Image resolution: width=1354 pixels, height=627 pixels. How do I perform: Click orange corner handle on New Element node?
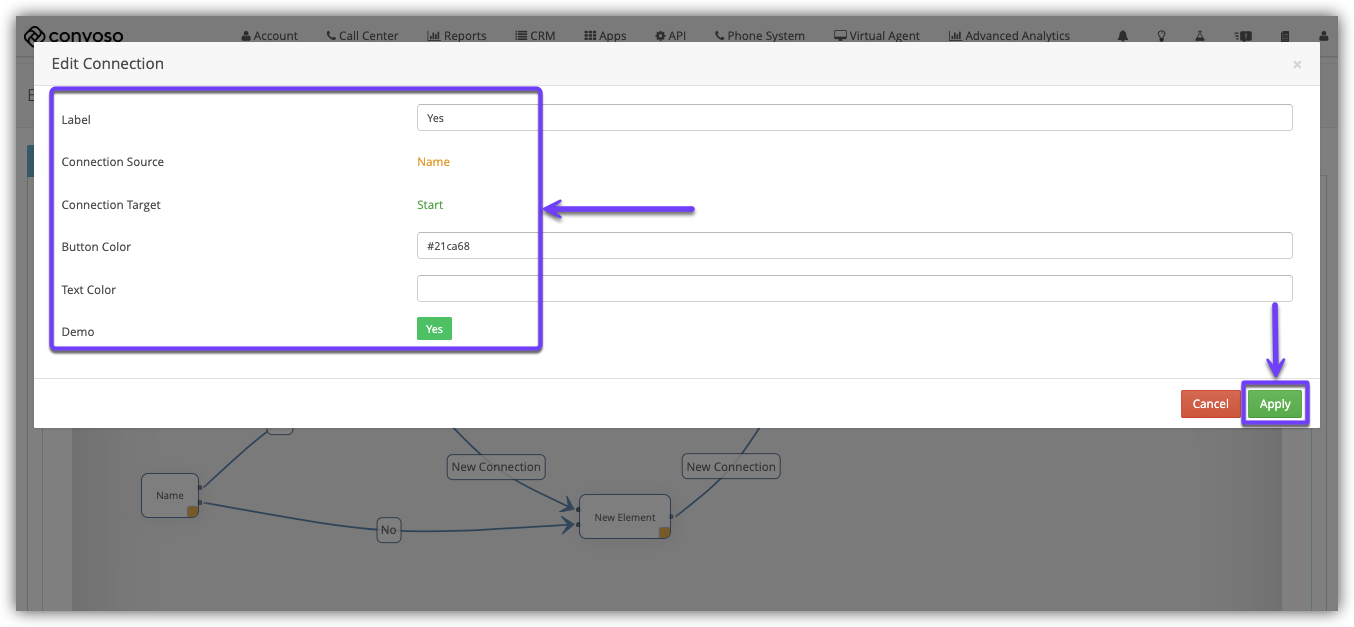[x=663, y=532]
